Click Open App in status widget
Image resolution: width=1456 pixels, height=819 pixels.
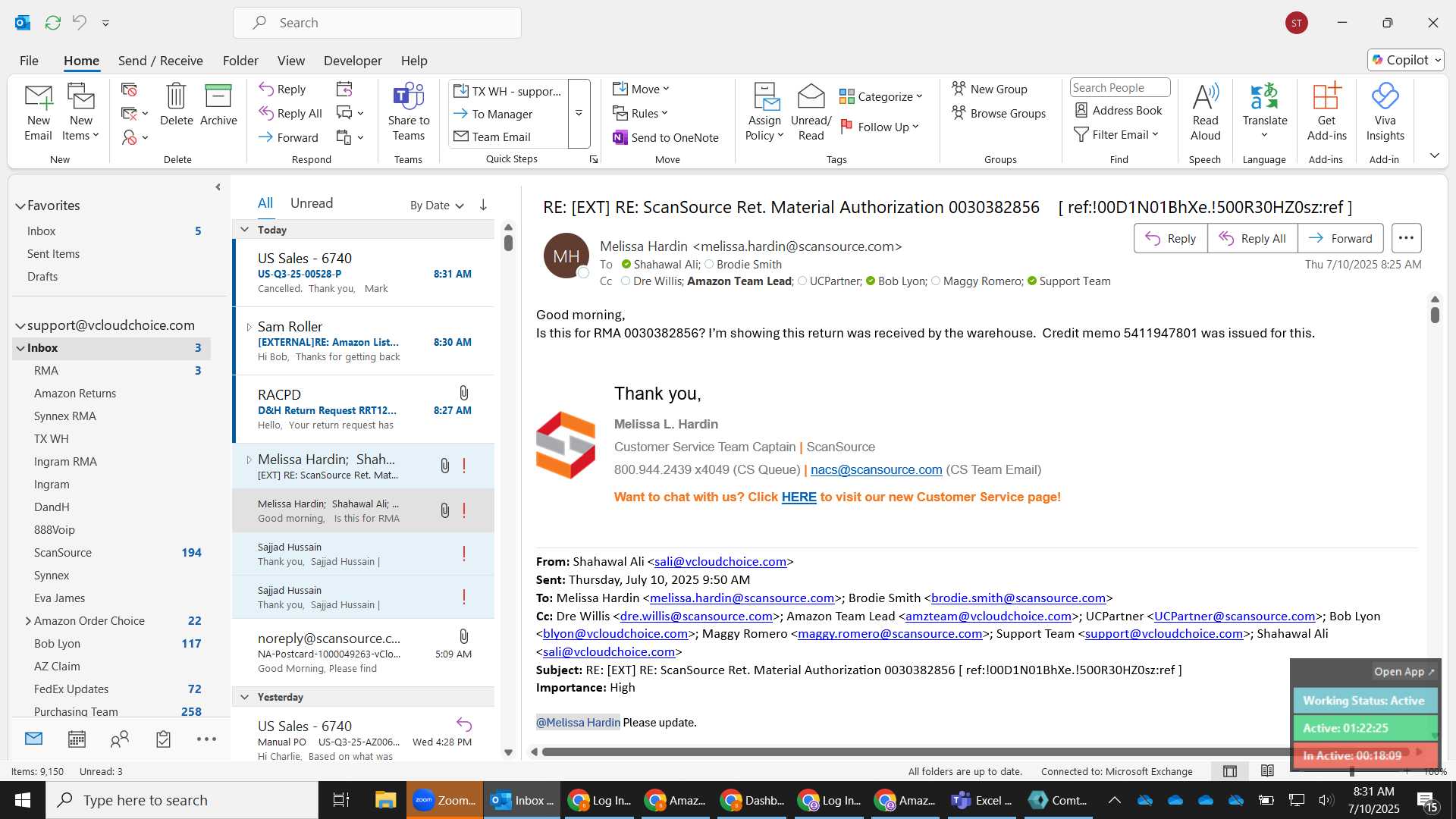point(1404,672)
